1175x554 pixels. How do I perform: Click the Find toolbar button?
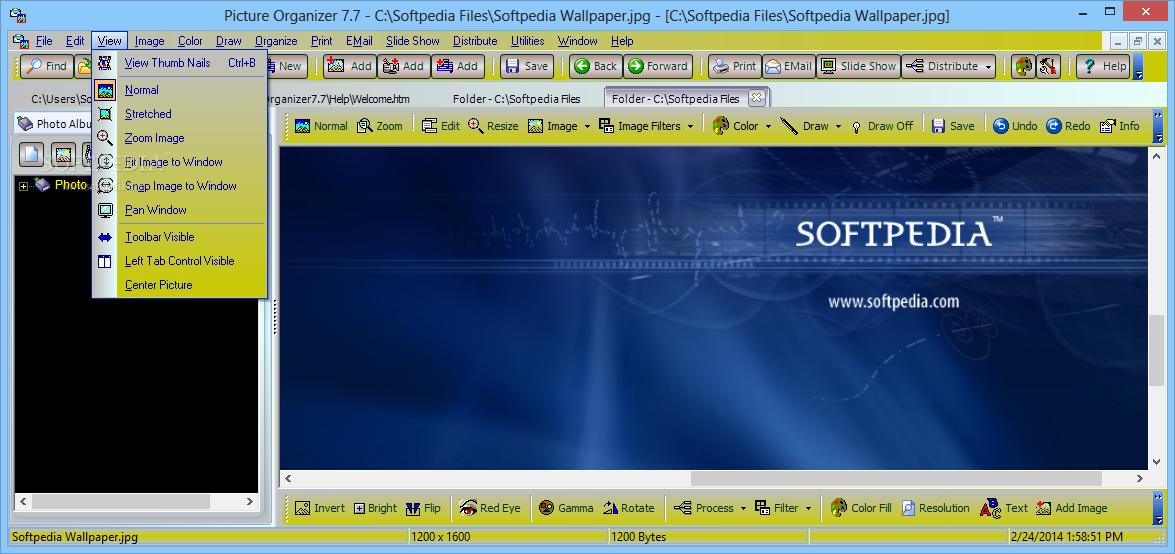tap(46, 66)
